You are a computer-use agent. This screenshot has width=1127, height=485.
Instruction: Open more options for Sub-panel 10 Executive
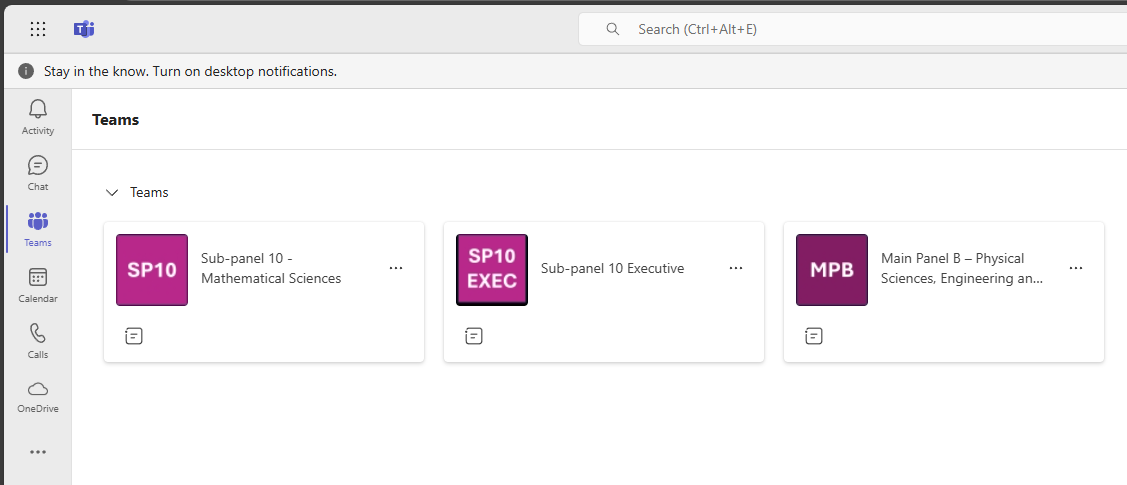(x=735, y=267)
